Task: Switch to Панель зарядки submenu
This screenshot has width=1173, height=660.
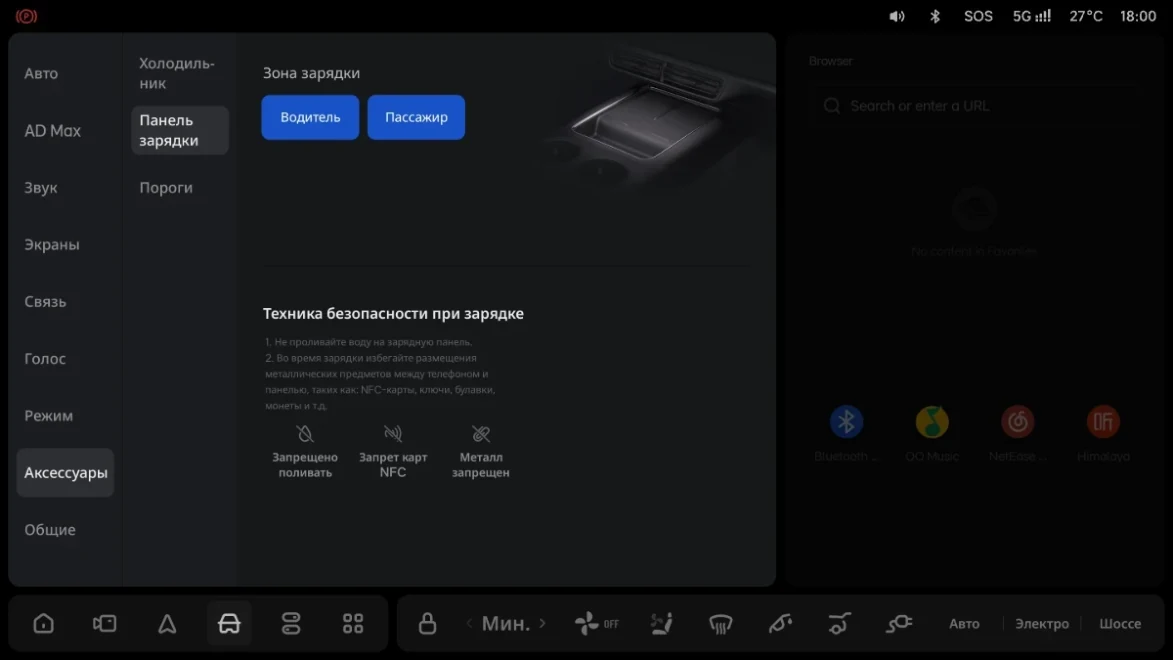Action: coord(180,130)
